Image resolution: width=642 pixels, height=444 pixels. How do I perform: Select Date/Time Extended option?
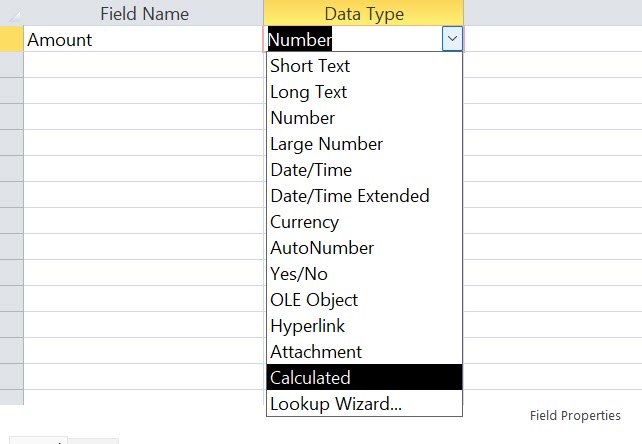pos(364,195)
